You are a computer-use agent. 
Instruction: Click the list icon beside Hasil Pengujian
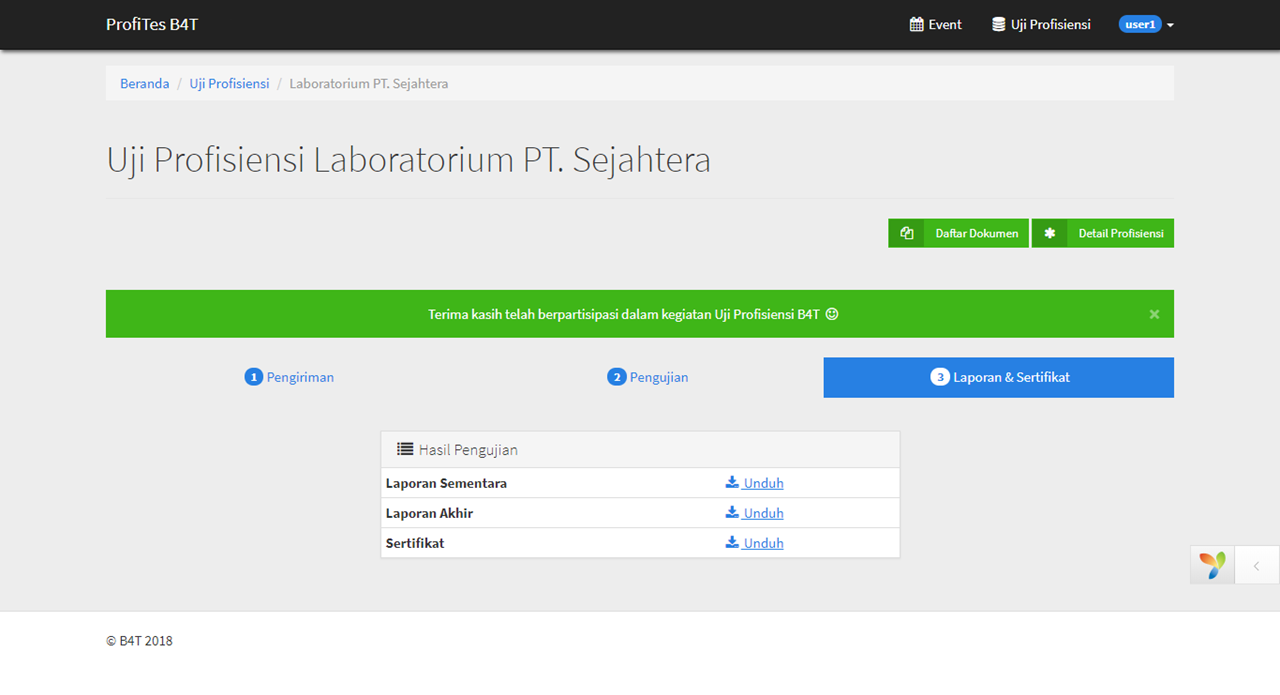tap(405, 450)
